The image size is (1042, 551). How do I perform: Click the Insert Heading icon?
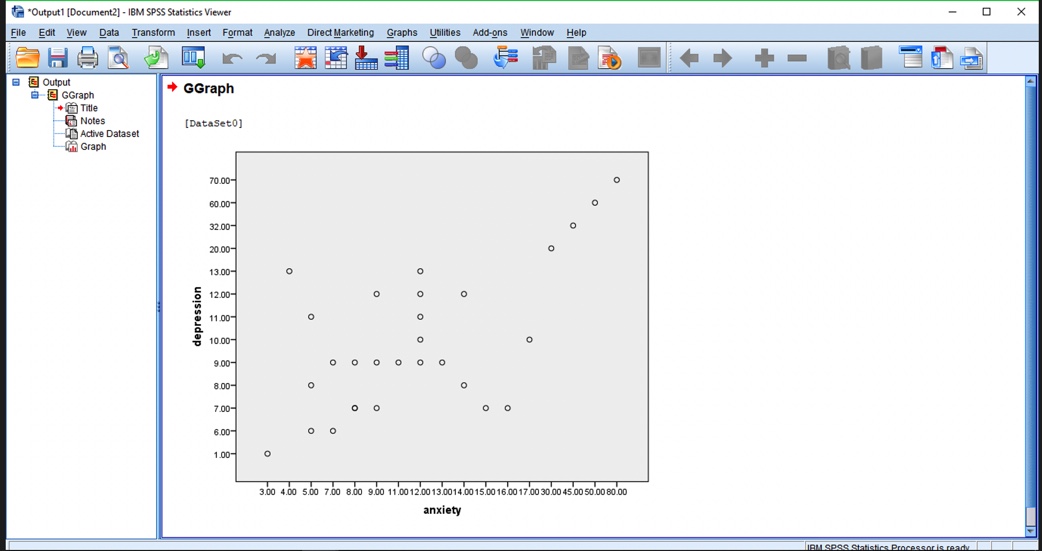(x=911, y=58)
